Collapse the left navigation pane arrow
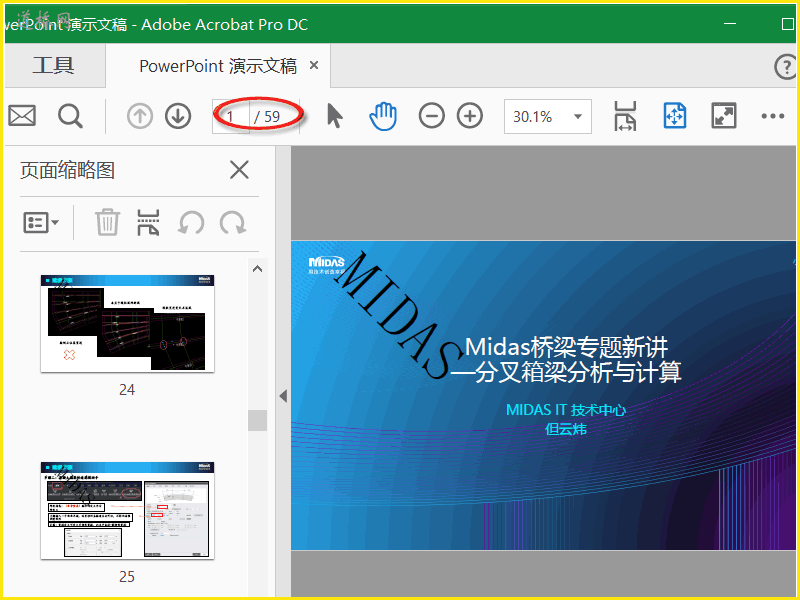 pos(283,396)
